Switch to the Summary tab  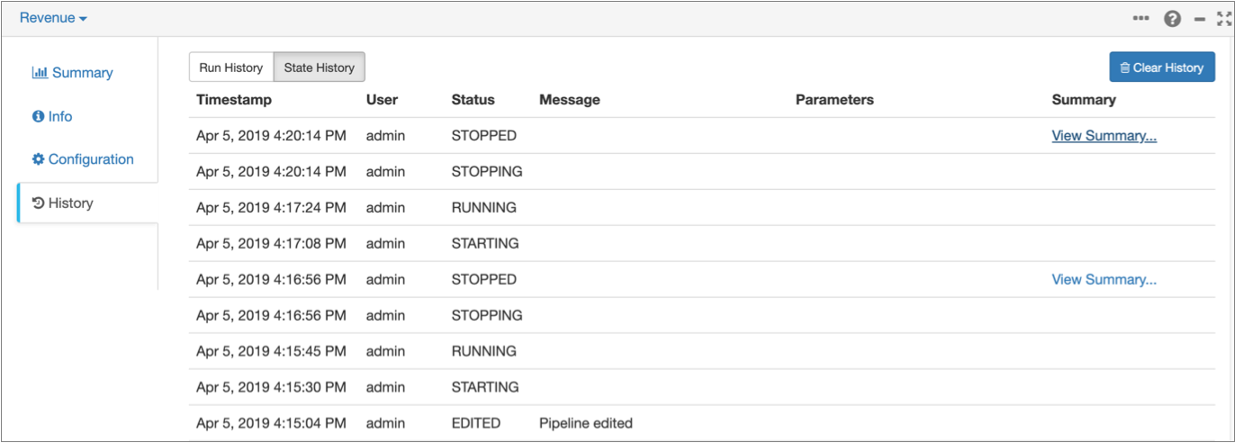tap(81, 73)
